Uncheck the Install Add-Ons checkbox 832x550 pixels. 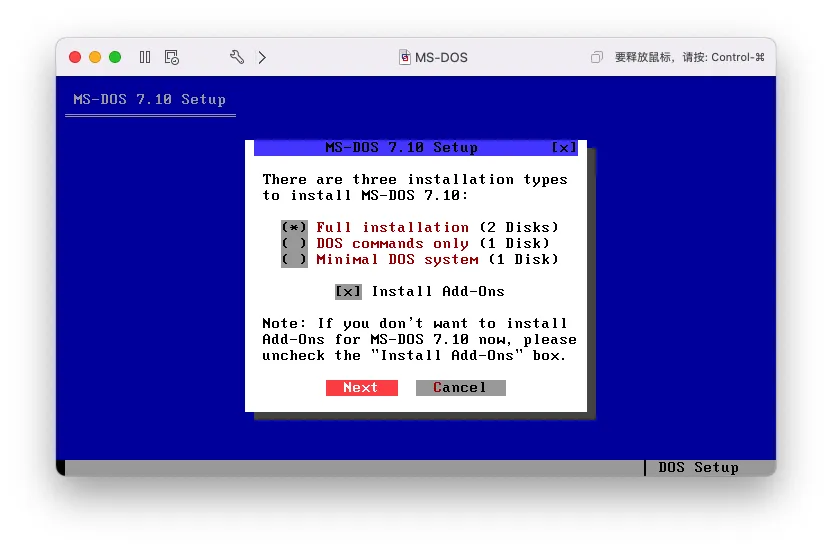pyautogui.click(x=348, y=292)
